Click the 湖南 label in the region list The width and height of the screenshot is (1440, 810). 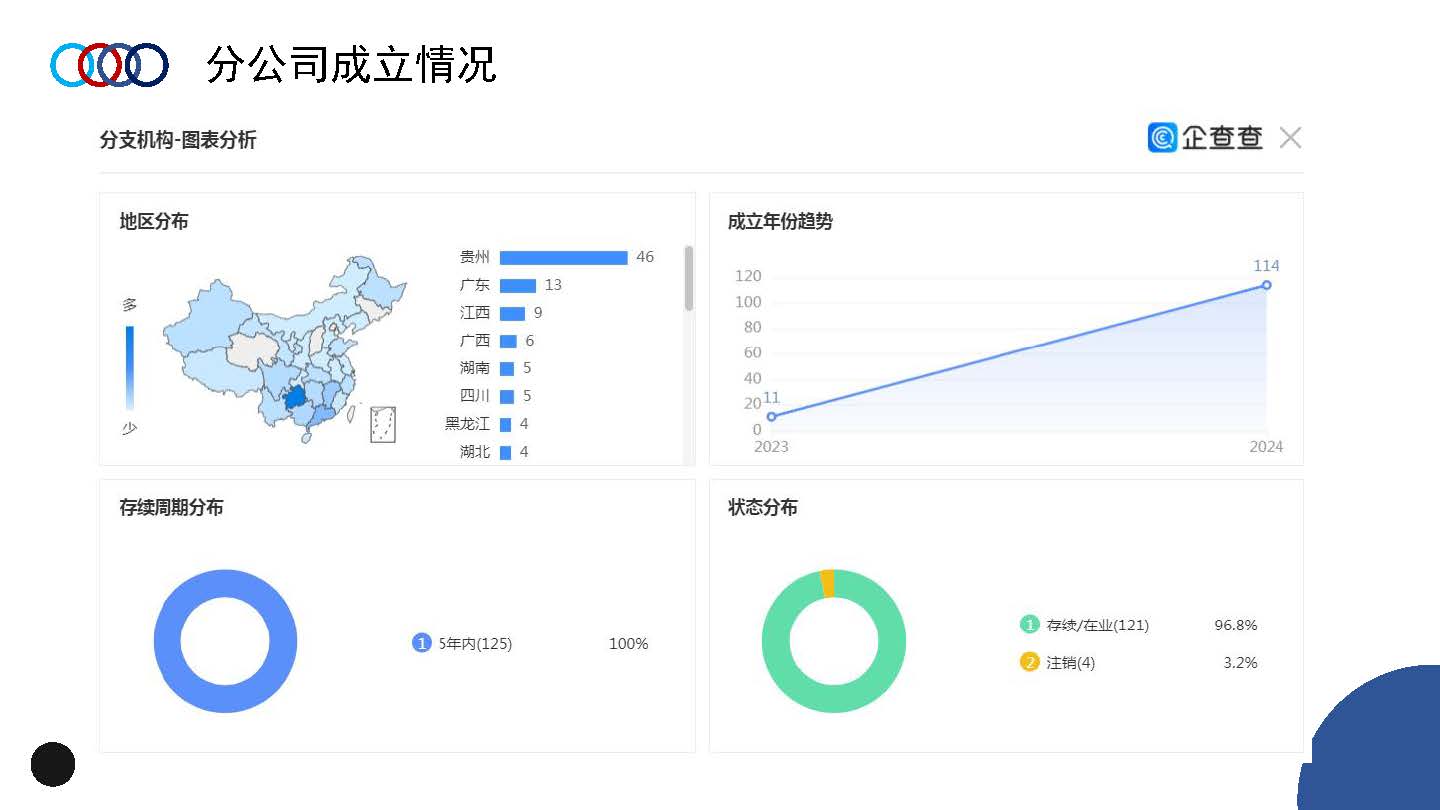point(475,368)
